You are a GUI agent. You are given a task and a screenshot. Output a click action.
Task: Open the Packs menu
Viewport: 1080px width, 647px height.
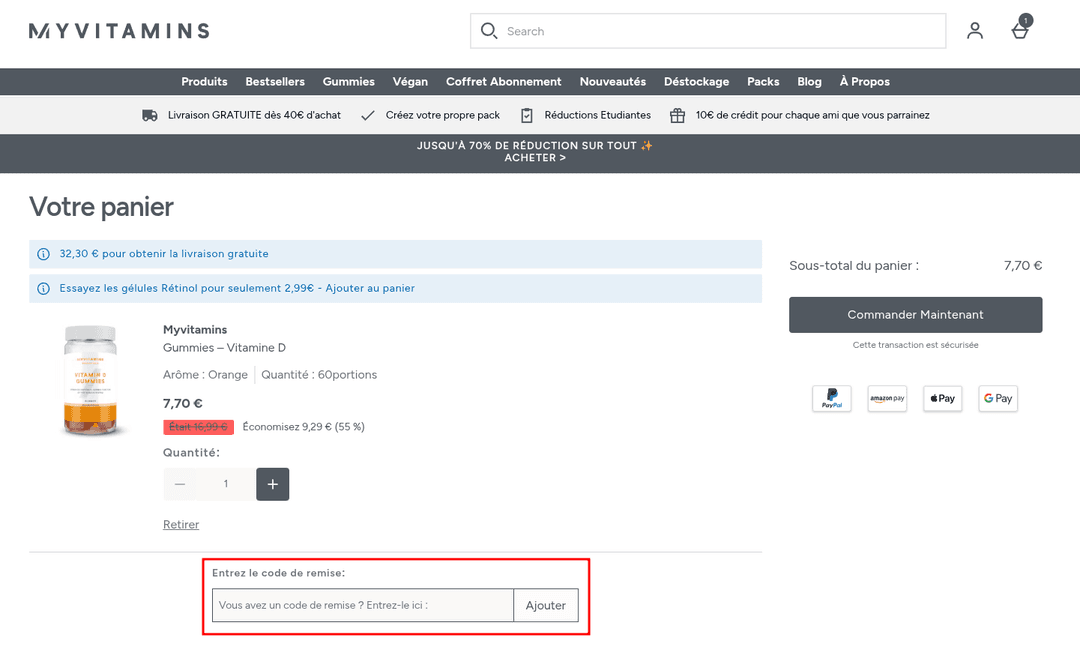[x=763, y=81]
